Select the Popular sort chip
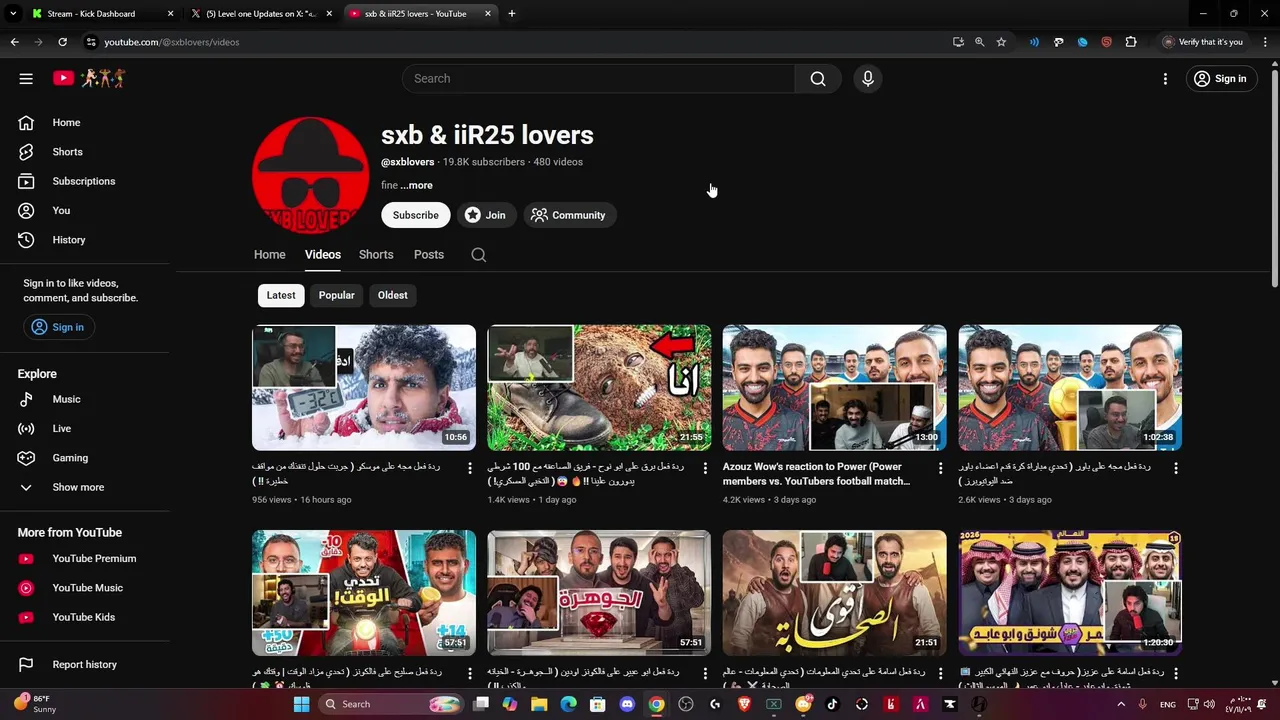 336,295
